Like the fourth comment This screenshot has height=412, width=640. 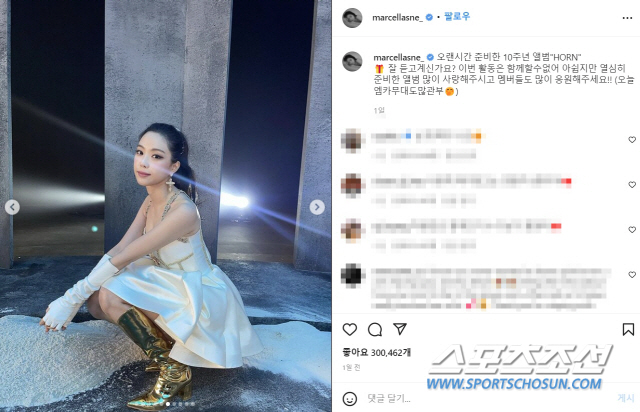pos(632,274)
